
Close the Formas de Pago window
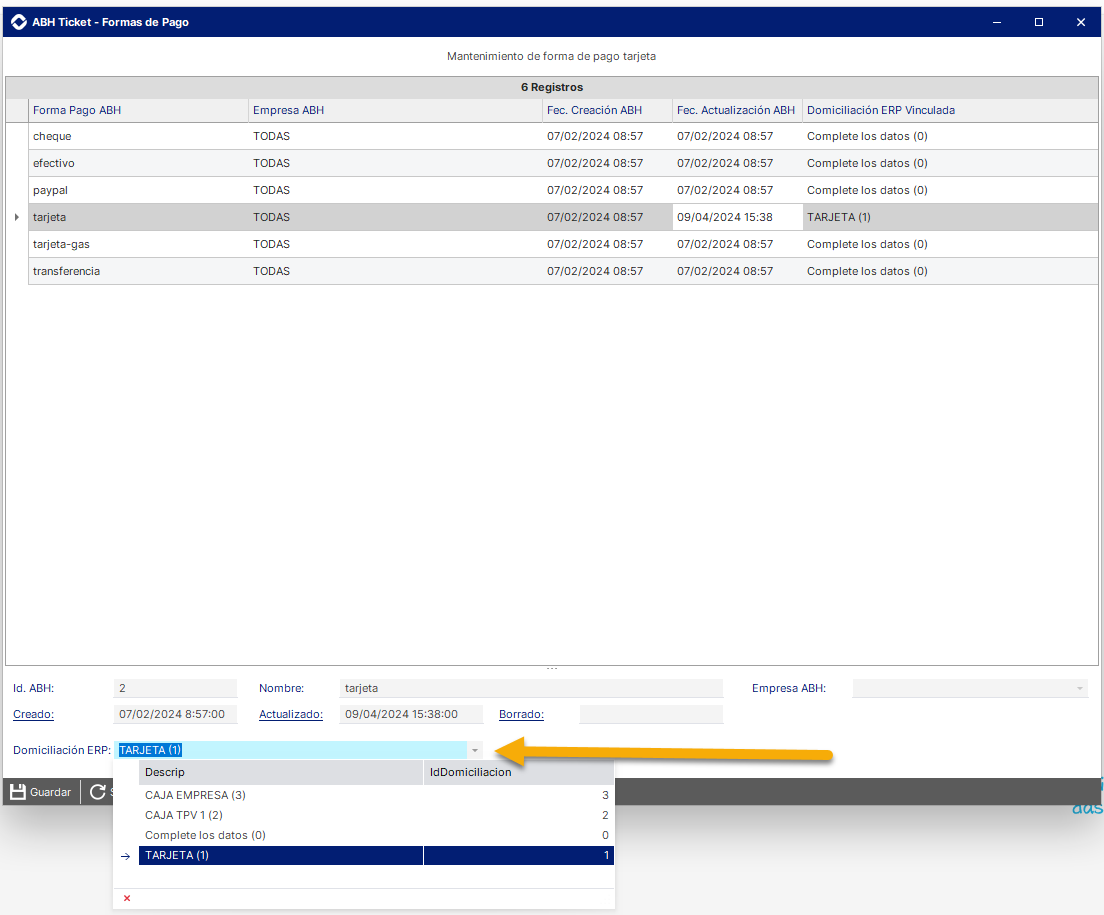[x=1081, y=22]
